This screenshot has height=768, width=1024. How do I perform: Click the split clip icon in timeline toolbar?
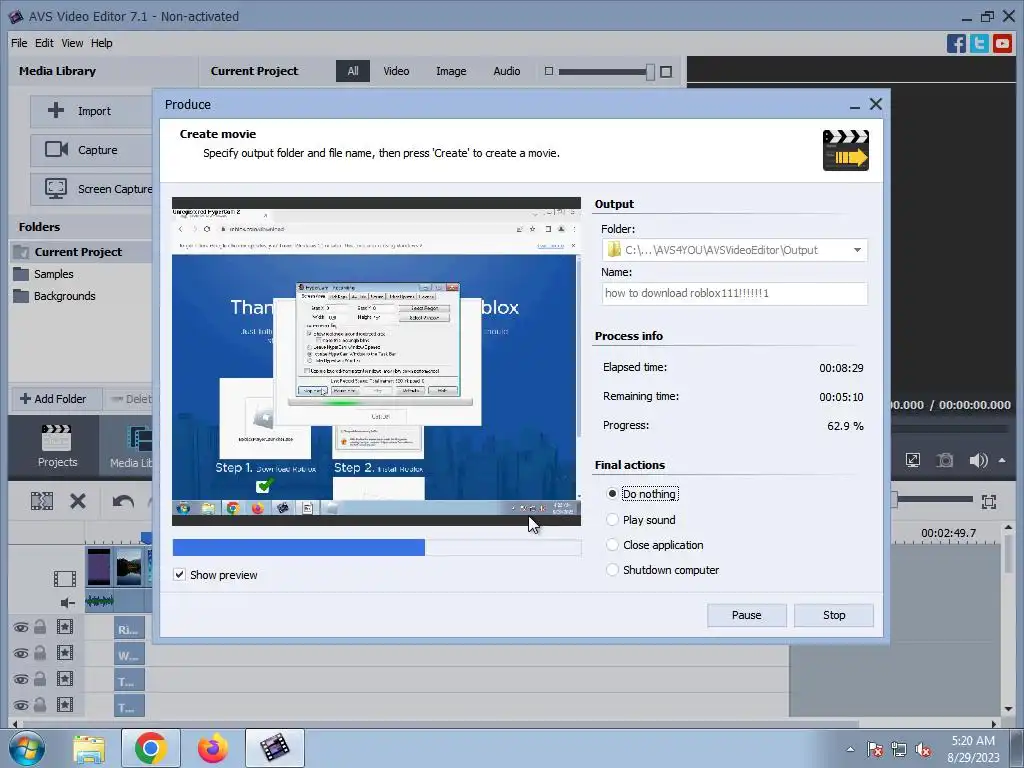point(42,501)
